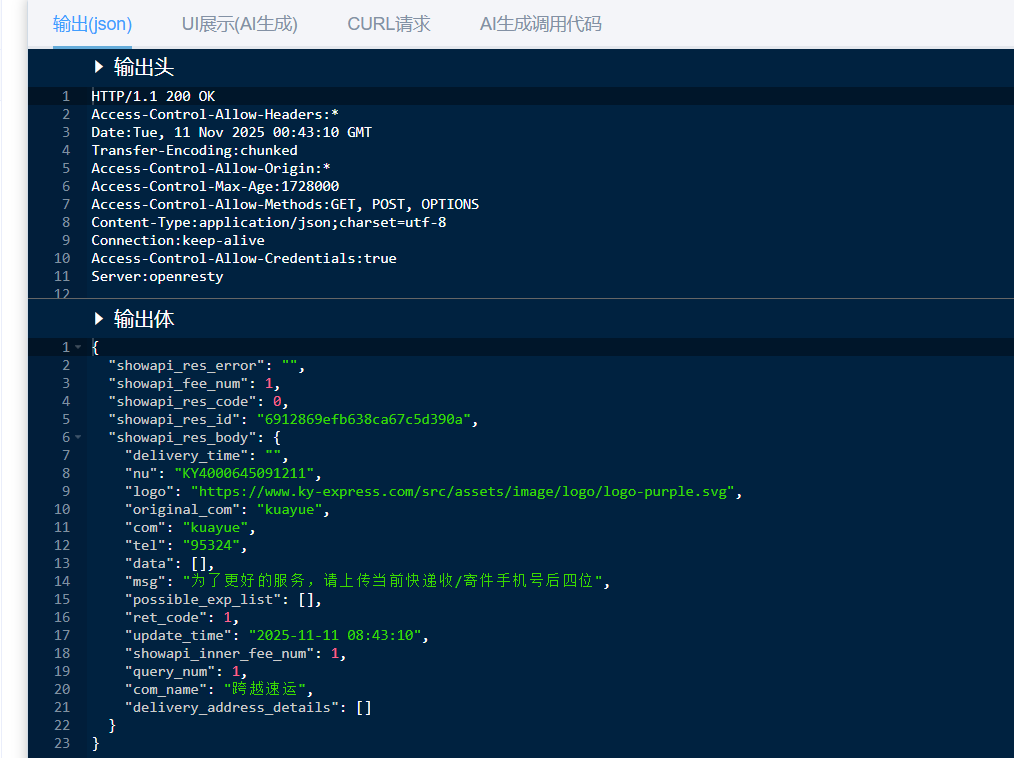
Task: Click the query_num key
Action: tap(169, 672)
